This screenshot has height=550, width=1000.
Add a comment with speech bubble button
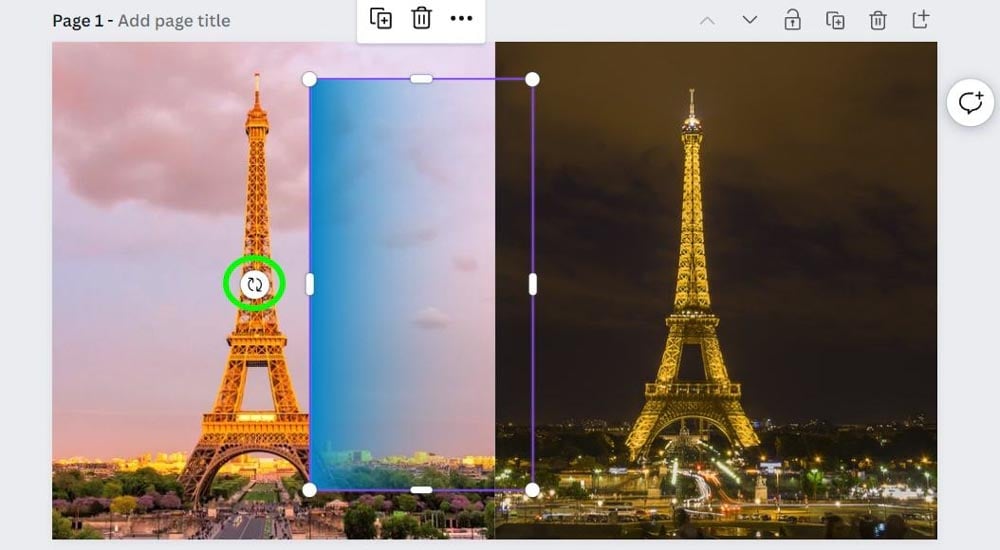[x=970, y=103]
